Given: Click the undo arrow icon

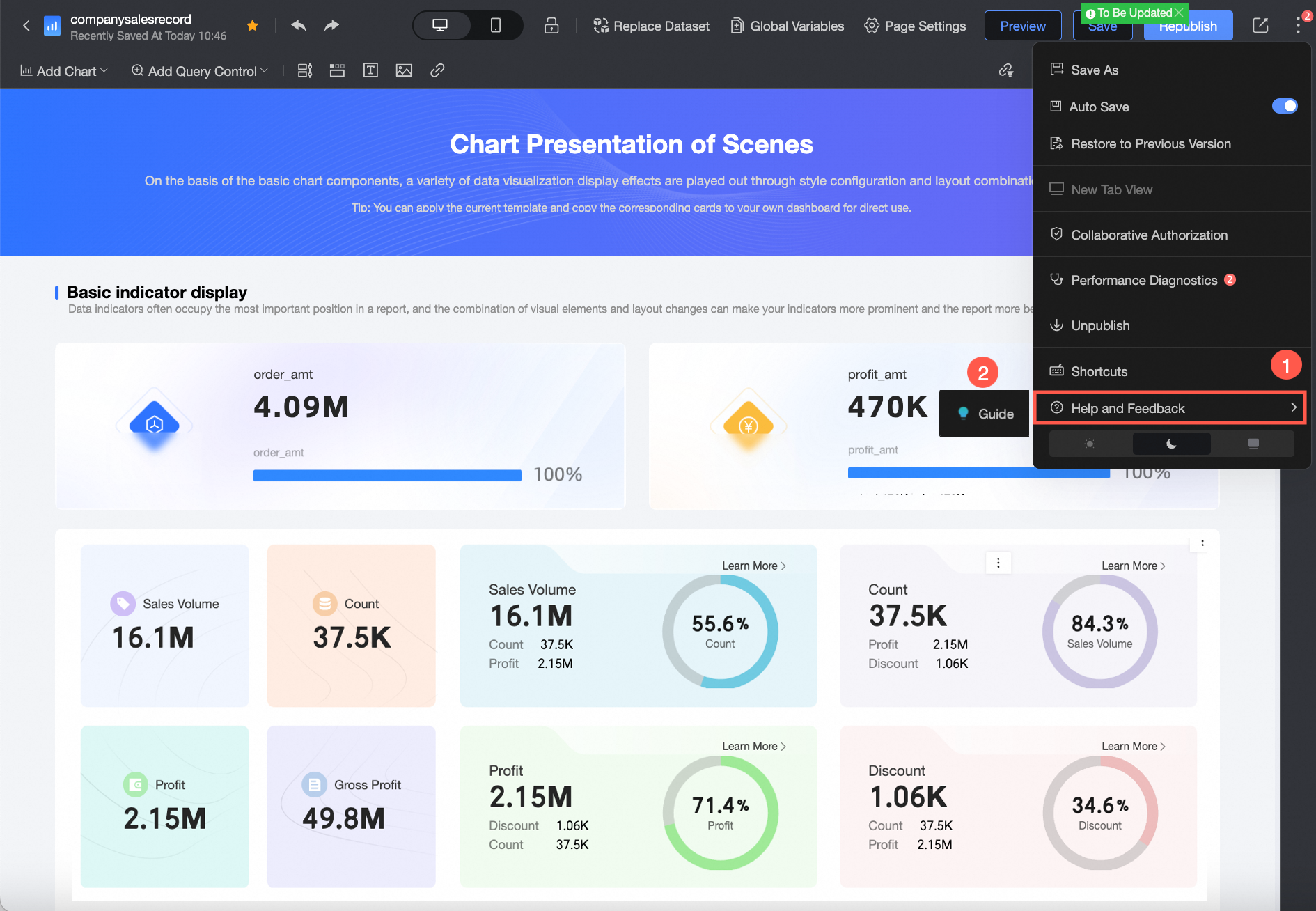Looking at the screenshot, I should point(298,26).
